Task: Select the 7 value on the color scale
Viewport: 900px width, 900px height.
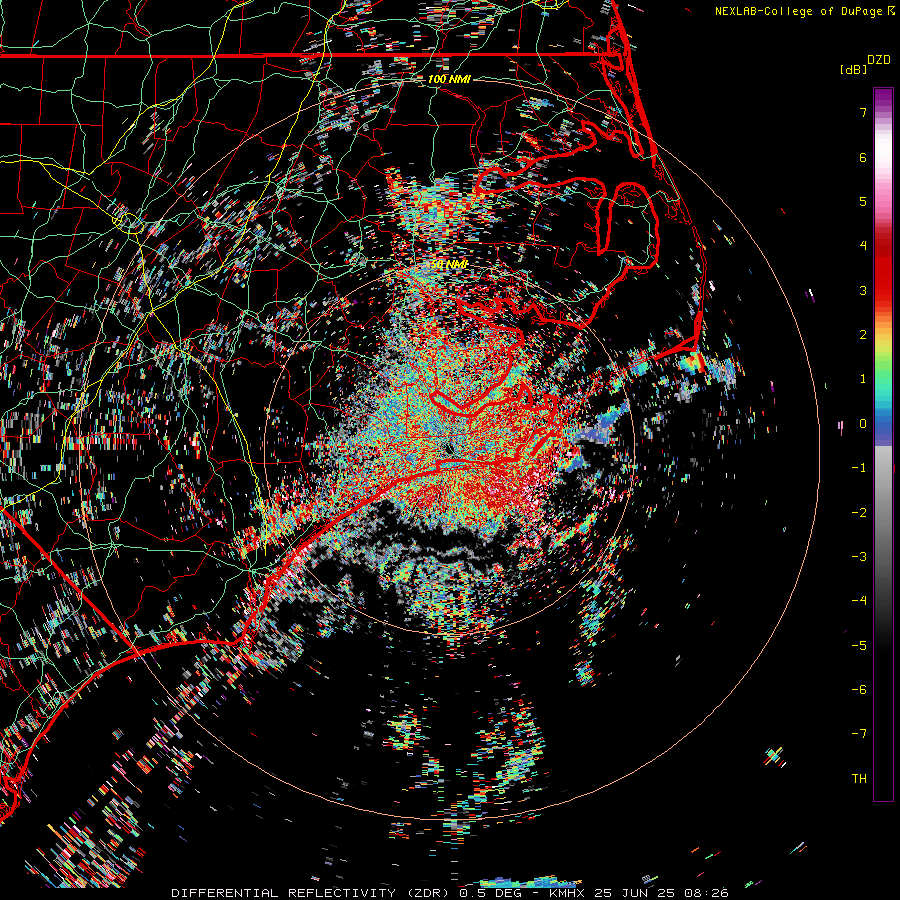Action: pyautogui.click(x=863, y=112)
